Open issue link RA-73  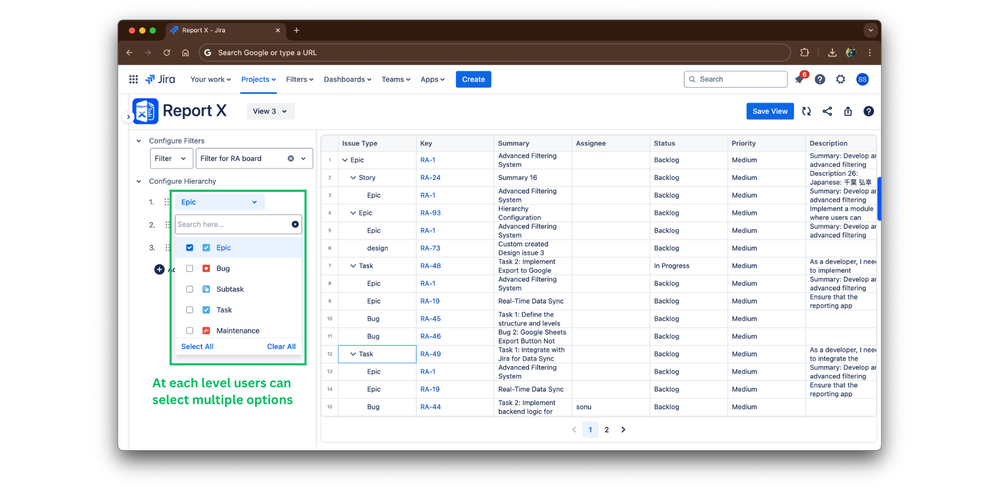(430, 248)
